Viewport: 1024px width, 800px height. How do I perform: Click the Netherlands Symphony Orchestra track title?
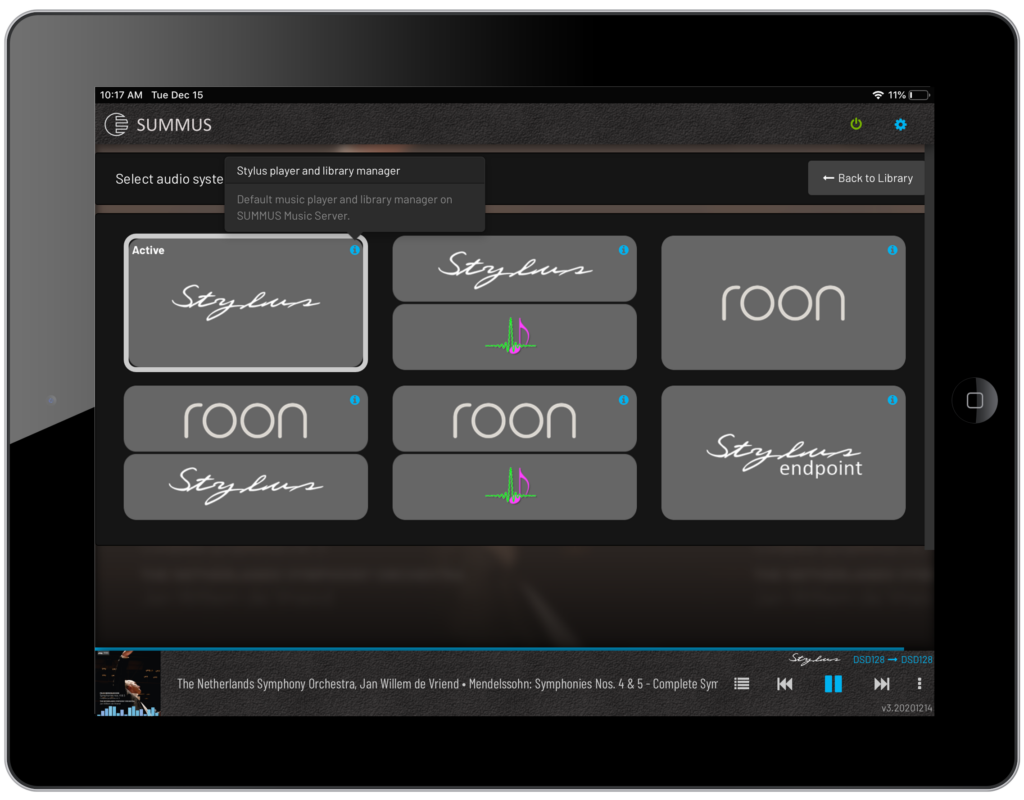click(x=447, y=684)
